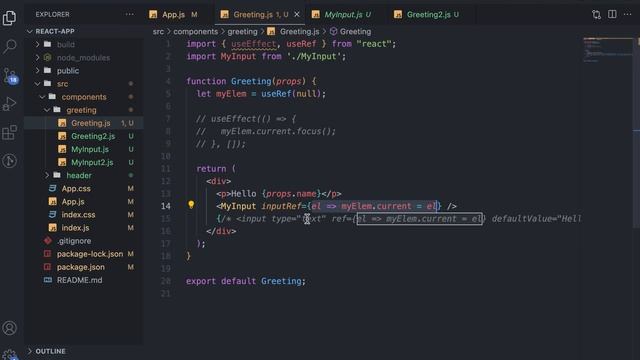The width and height of the screenshot is (640, 360).
Task: Open App.js from the file tree
Action: 84,201
